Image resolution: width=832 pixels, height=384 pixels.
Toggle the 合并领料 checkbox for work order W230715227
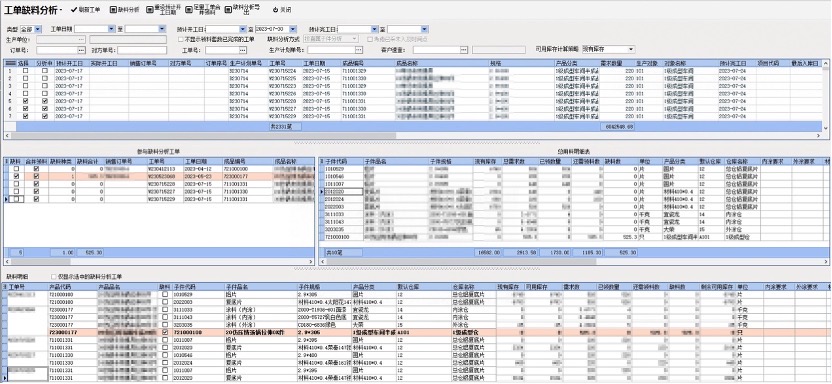36,191
